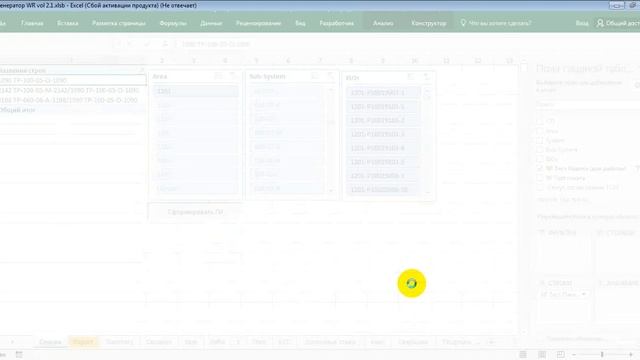
Task: Click the formula bar enter (checkmark) icon
Action: coord(147,44)
